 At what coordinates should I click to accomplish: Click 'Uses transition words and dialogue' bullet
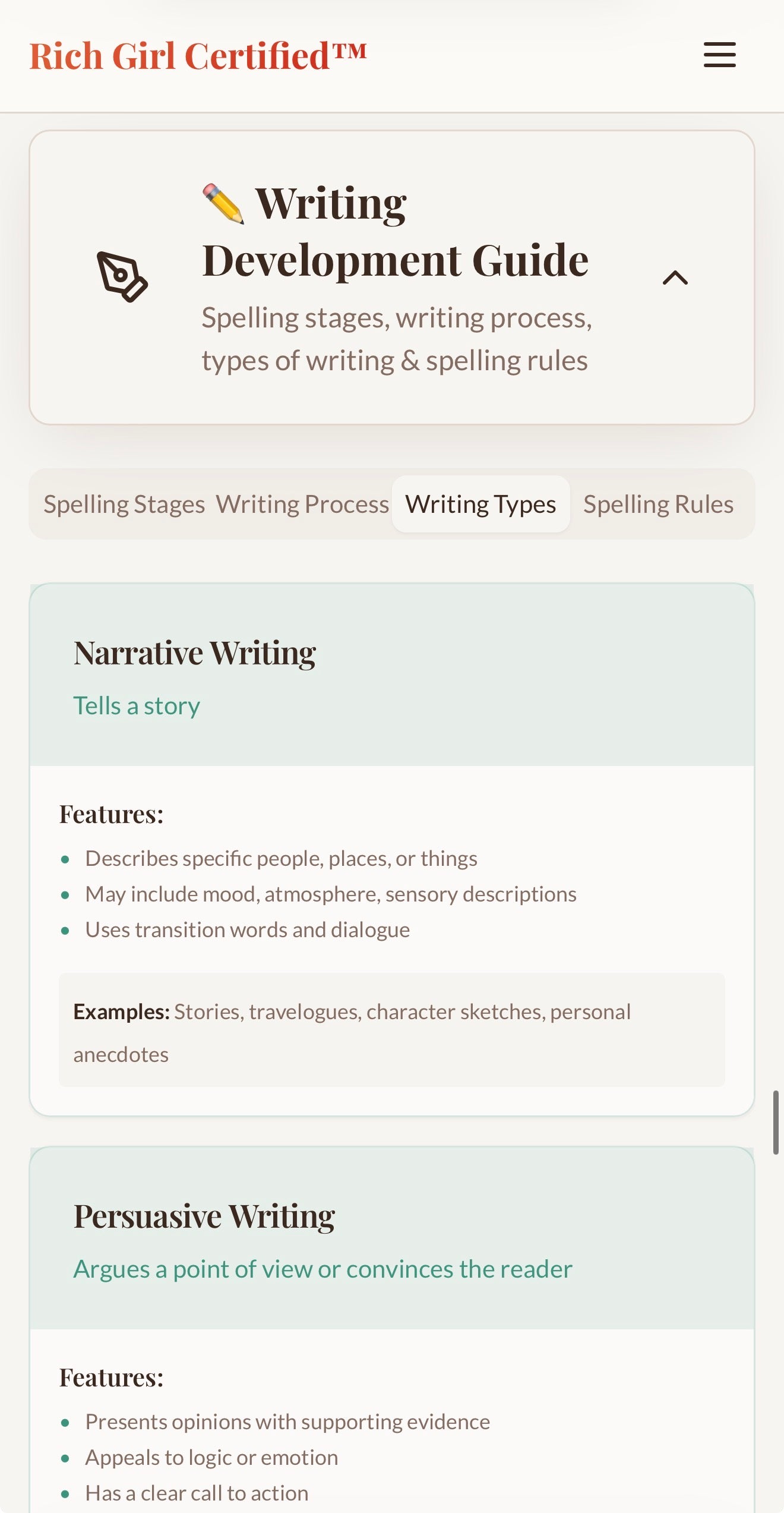point(247,930)
